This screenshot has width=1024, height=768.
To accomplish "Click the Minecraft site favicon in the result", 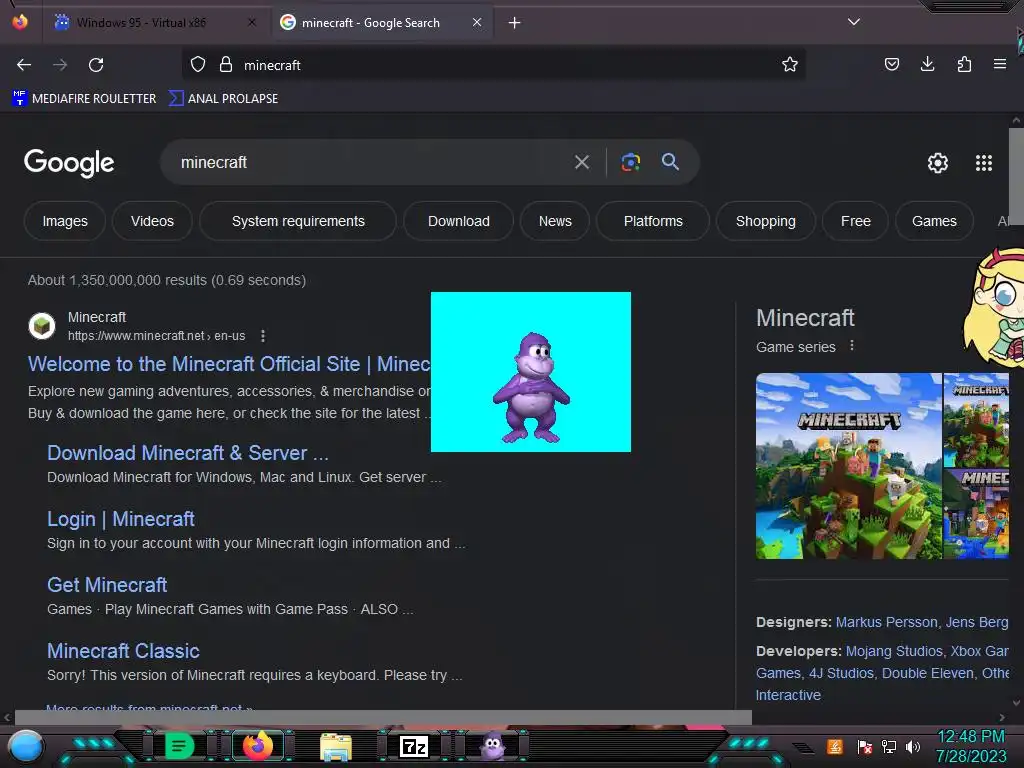I will pyautogui.click(x=42, y=325).
